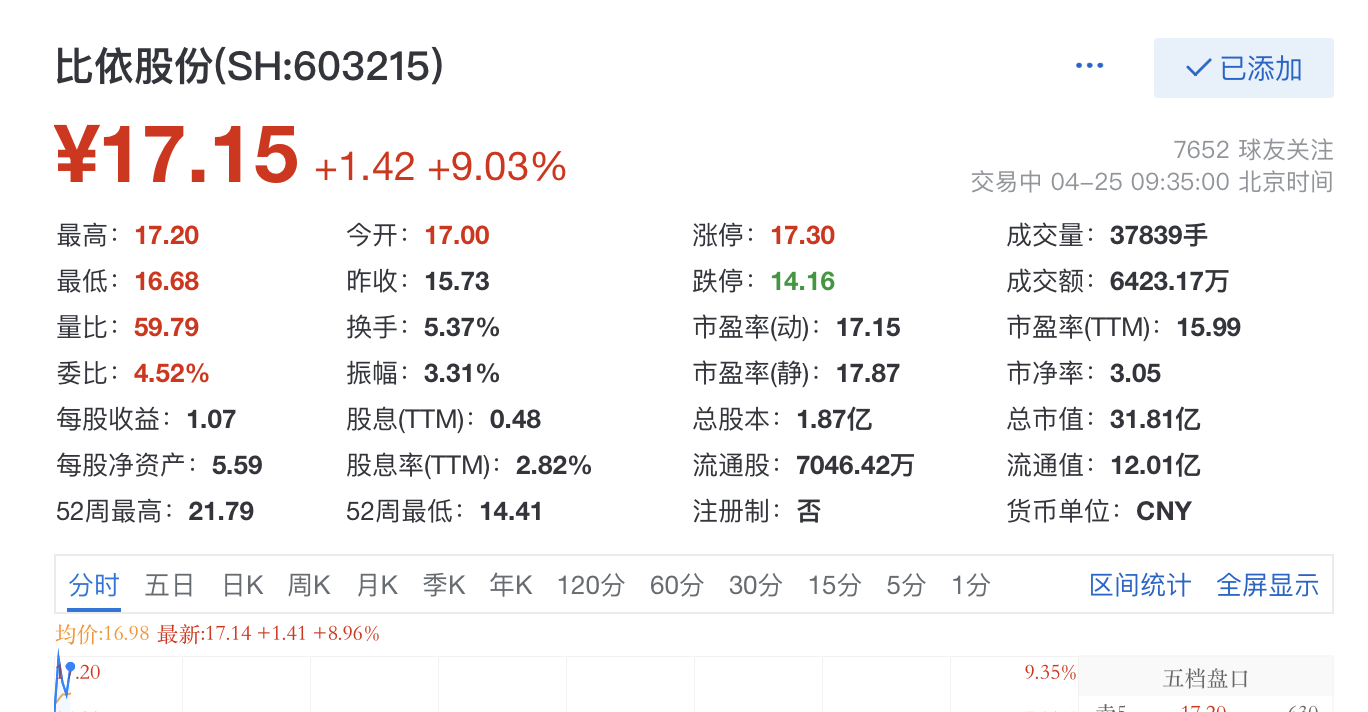The image size is (1368, 712).
Task: Select the 分时 chart tab
Action: 94,585
